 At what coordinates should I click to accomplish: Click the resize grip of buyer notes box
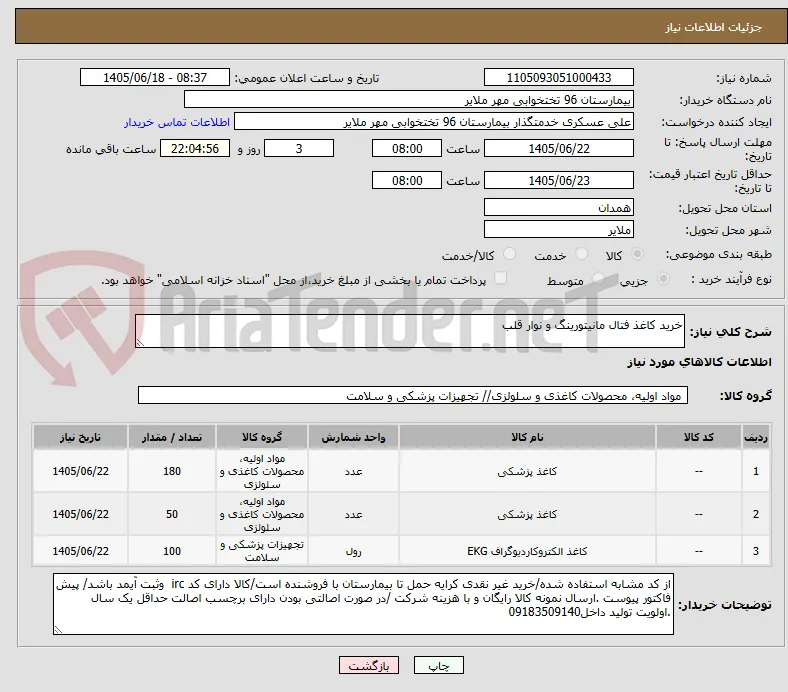(58, 629)
